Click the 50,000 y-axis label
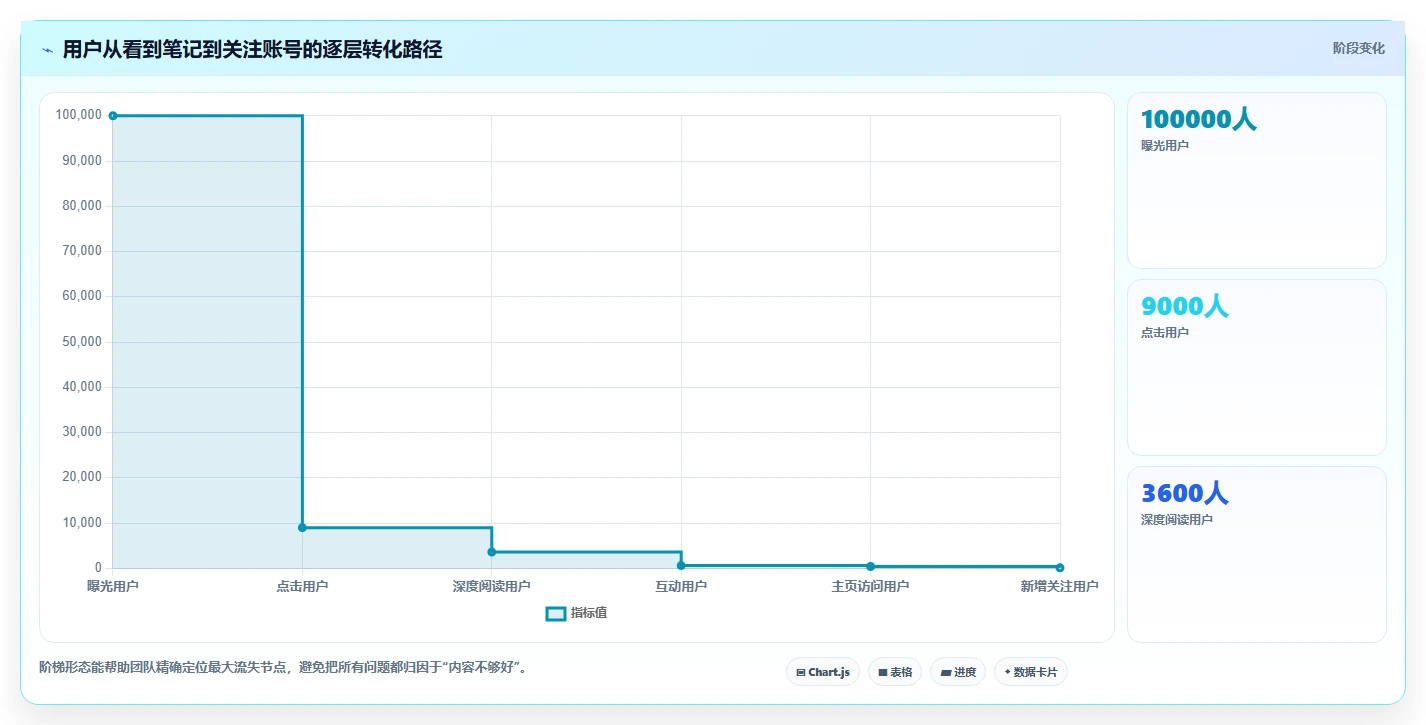Screen dimensions: 1426x725 [x=82, y=341]
